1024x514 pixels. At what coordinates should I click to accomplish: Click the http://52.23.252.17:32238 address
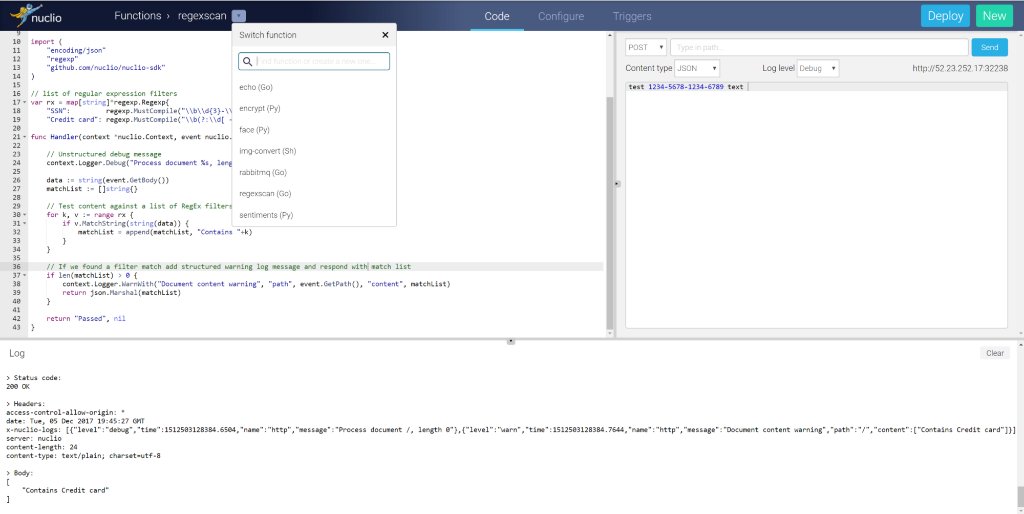960,68
